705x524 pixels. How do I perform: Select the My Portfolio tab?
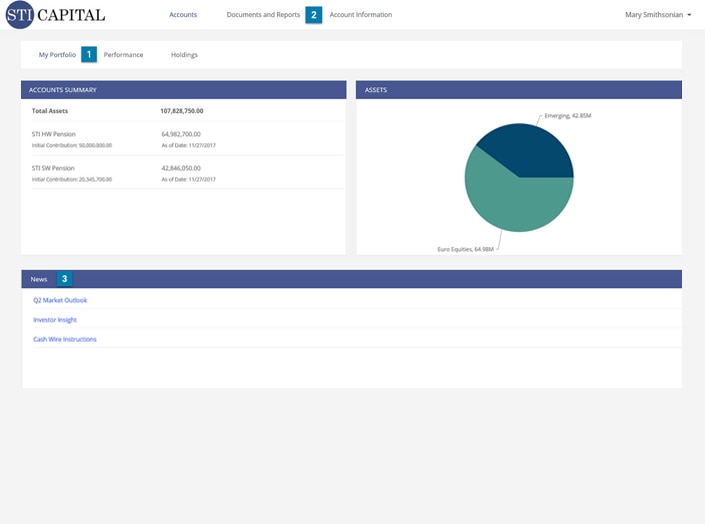coord(57,54)
